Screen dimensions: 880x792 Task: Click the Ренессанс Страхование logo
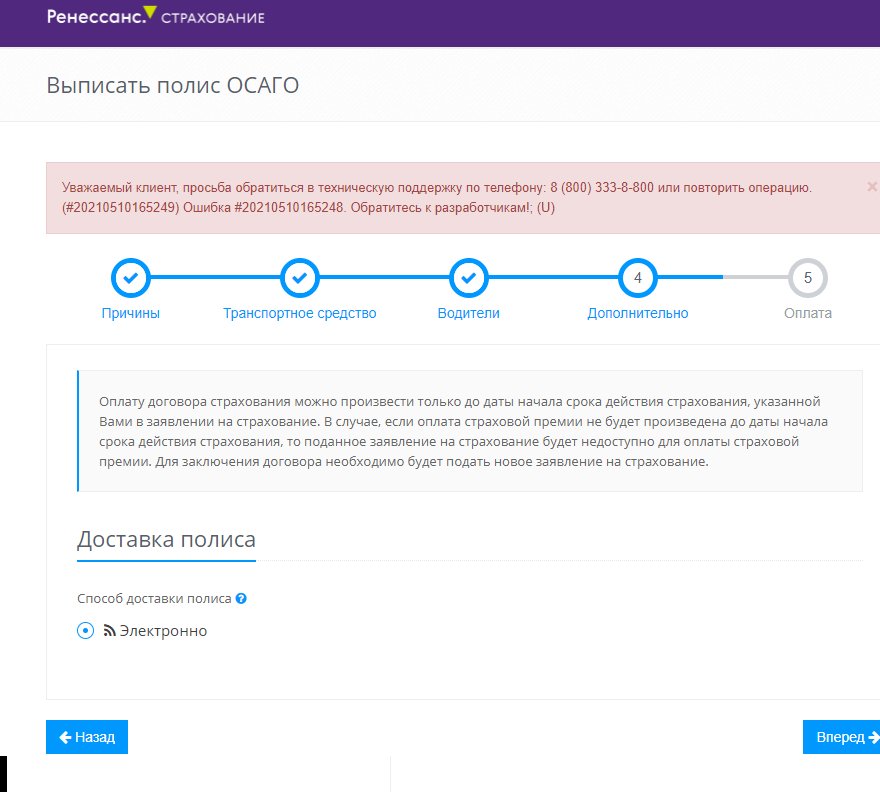coord(155,16)
